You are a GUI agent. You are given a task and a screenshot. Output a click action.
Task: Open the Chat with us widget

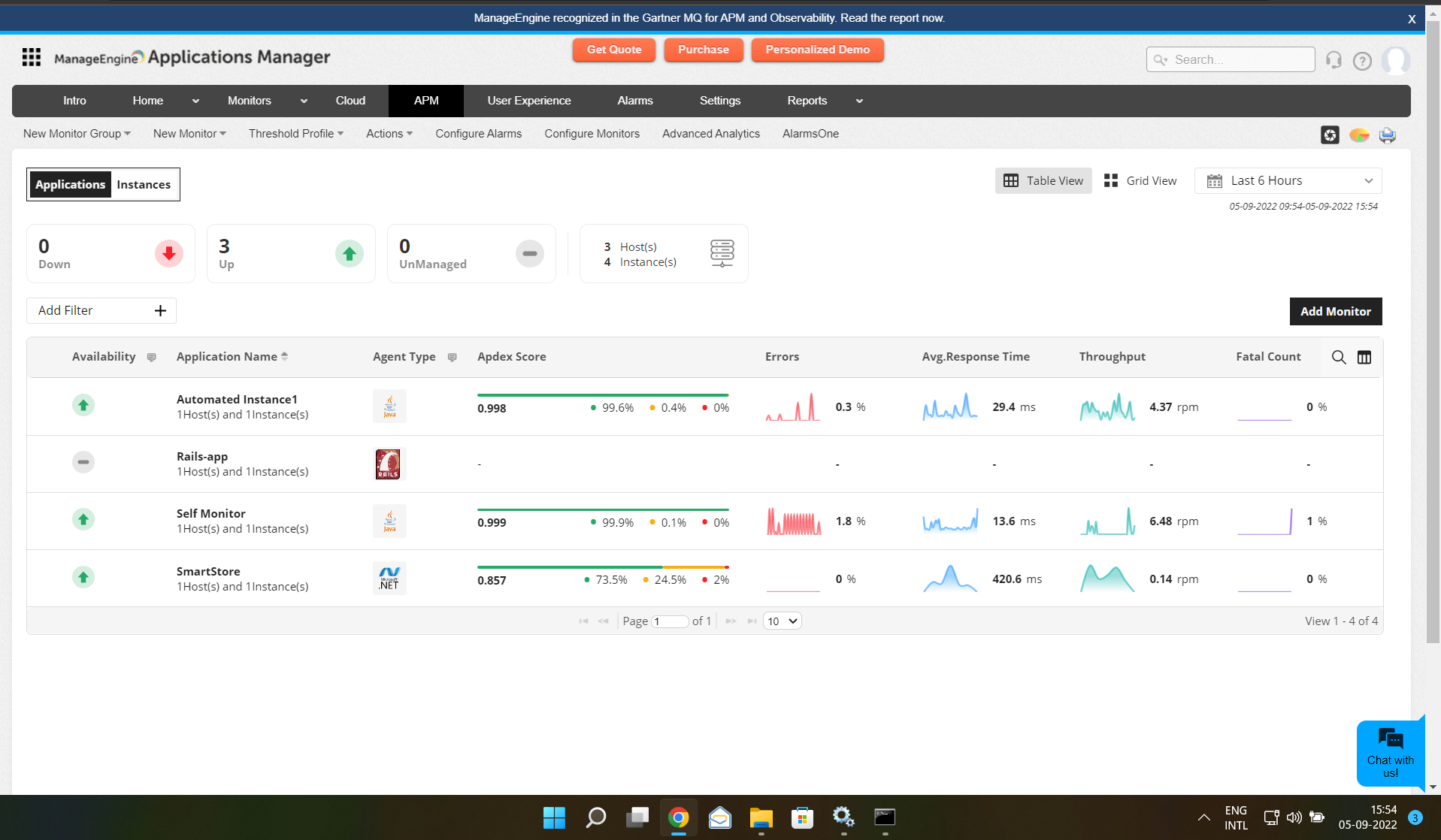pyautogui.click(x=1390, y=752)
